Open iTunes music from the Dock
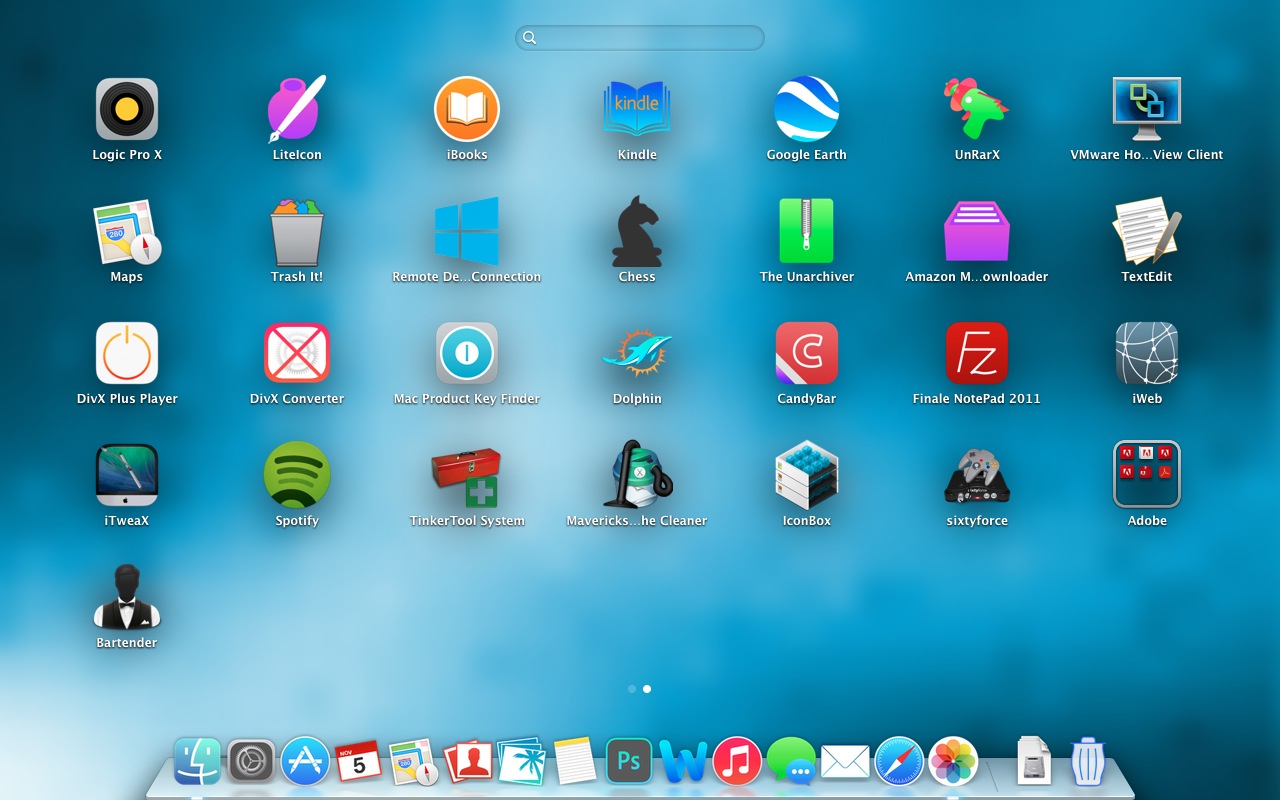This screenshot has height=800, width=1280. pos(737,762)
